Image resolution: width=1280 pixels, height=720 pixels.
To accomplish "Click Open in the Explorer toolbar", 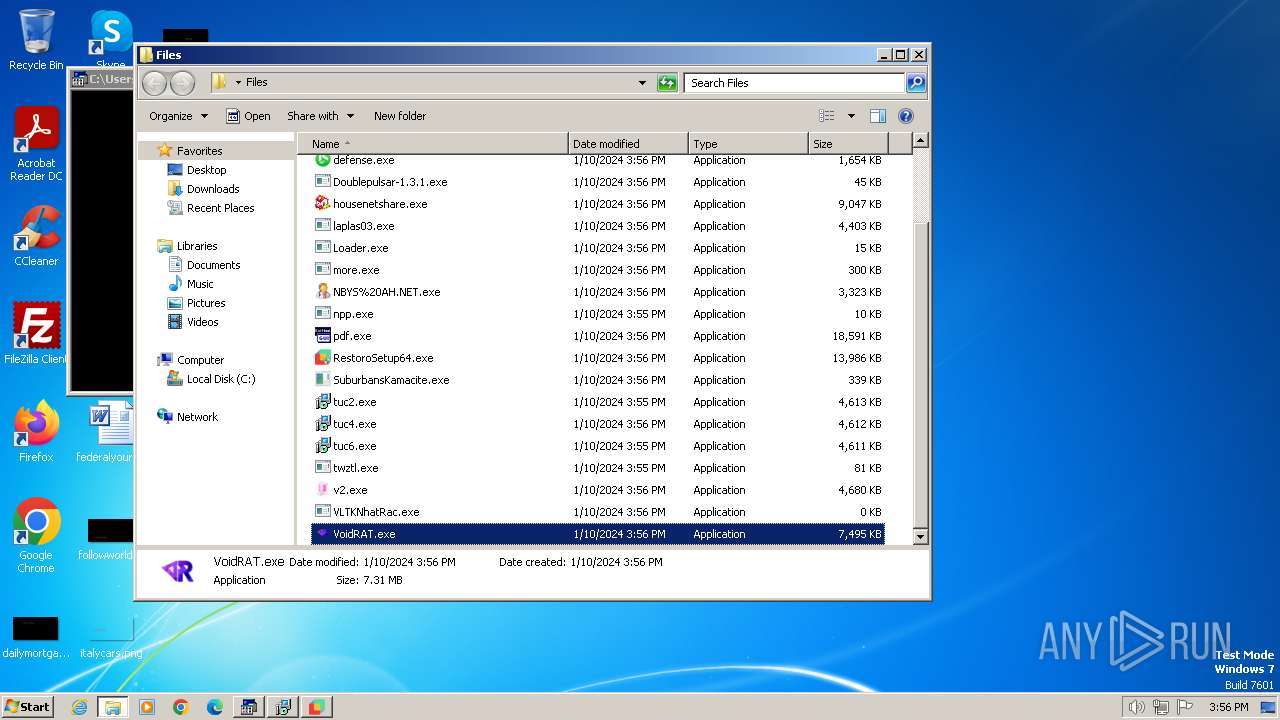I will (x=248, y=116).
